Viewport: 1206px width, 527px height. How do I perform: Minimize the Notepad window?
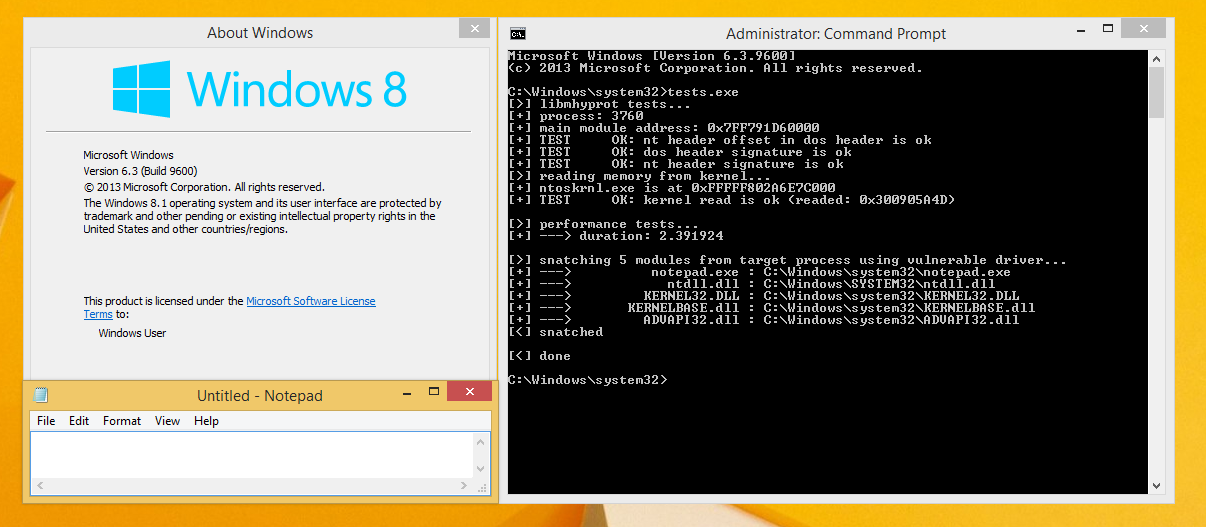(x=406, y=392)
